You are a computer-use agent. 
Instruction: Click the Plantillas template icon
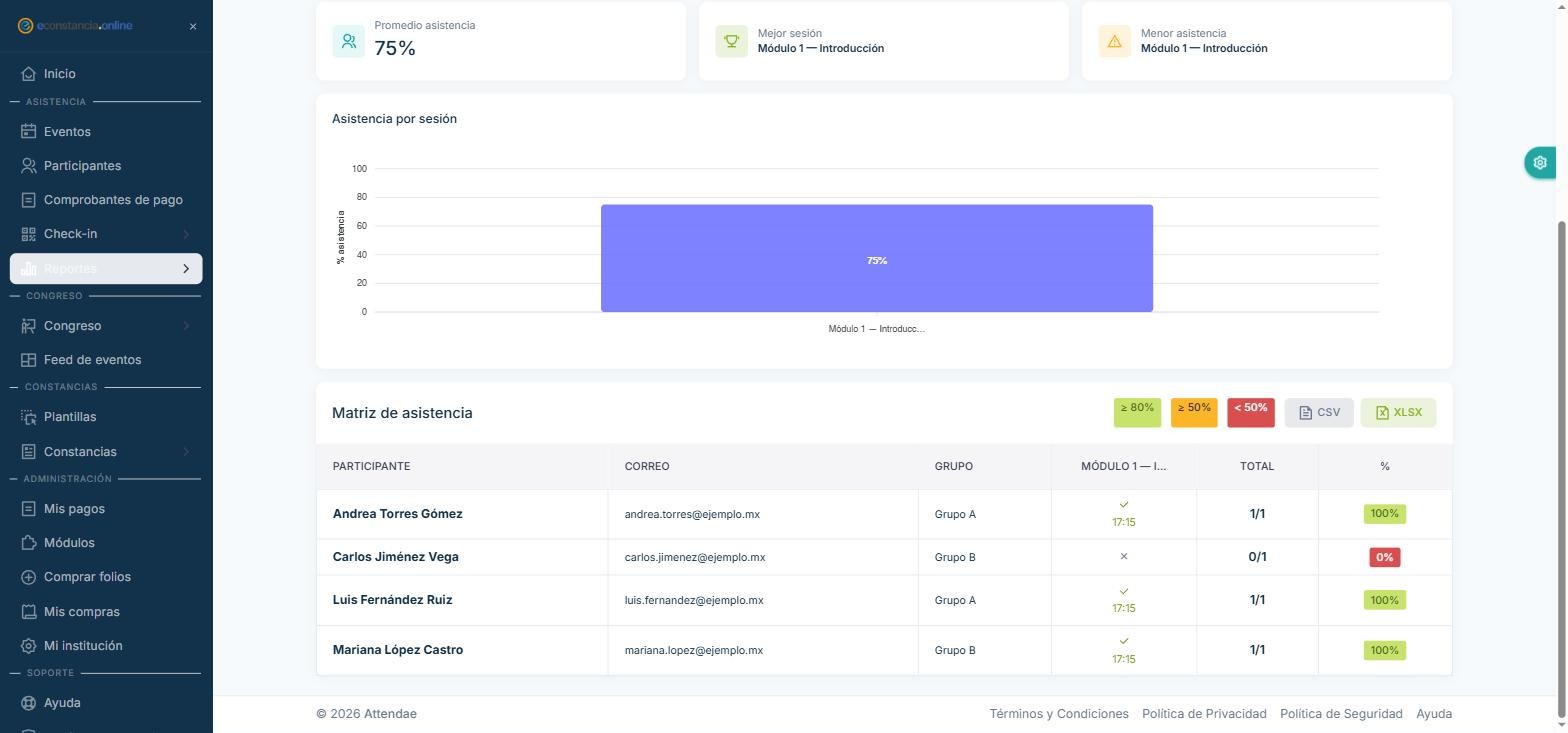pyautogui.click(x=28, y=417)
